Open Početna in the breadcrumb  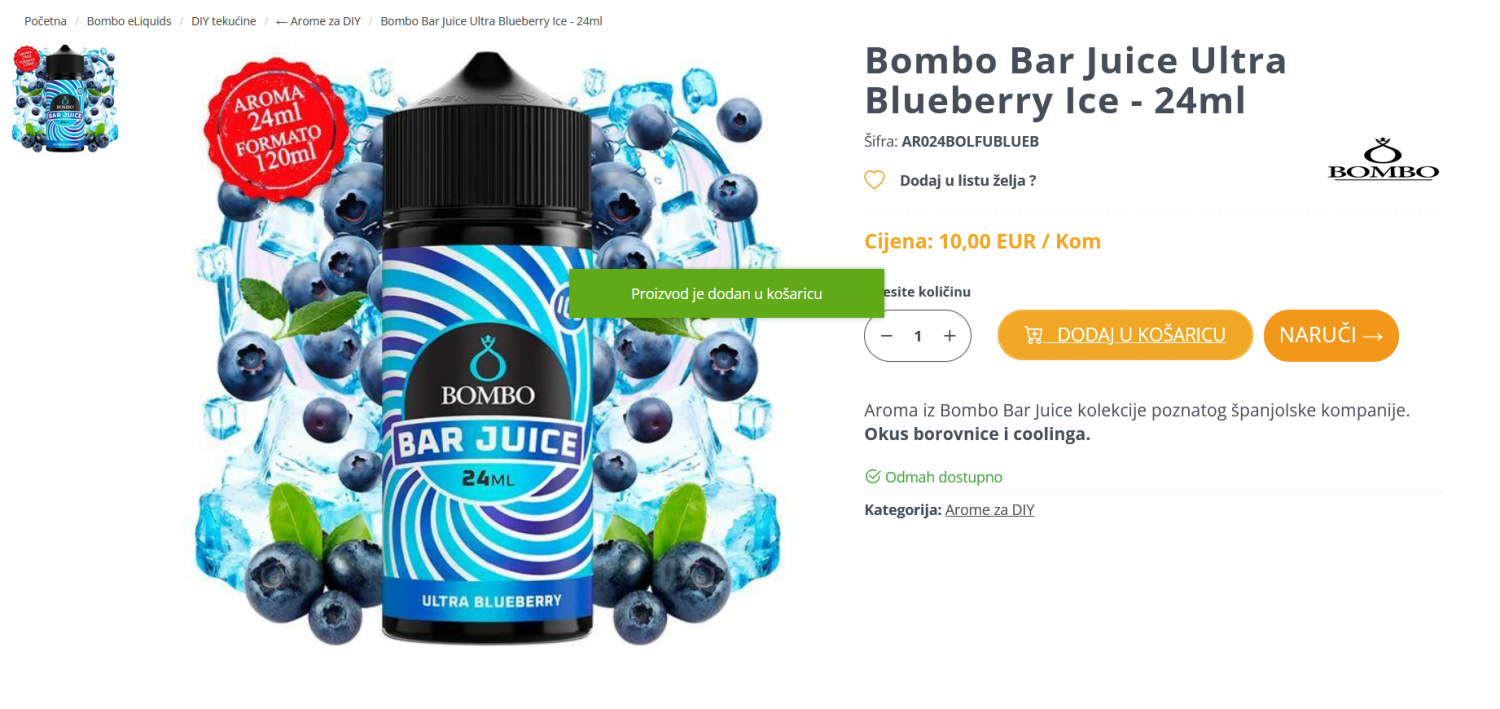pos(46,21)
